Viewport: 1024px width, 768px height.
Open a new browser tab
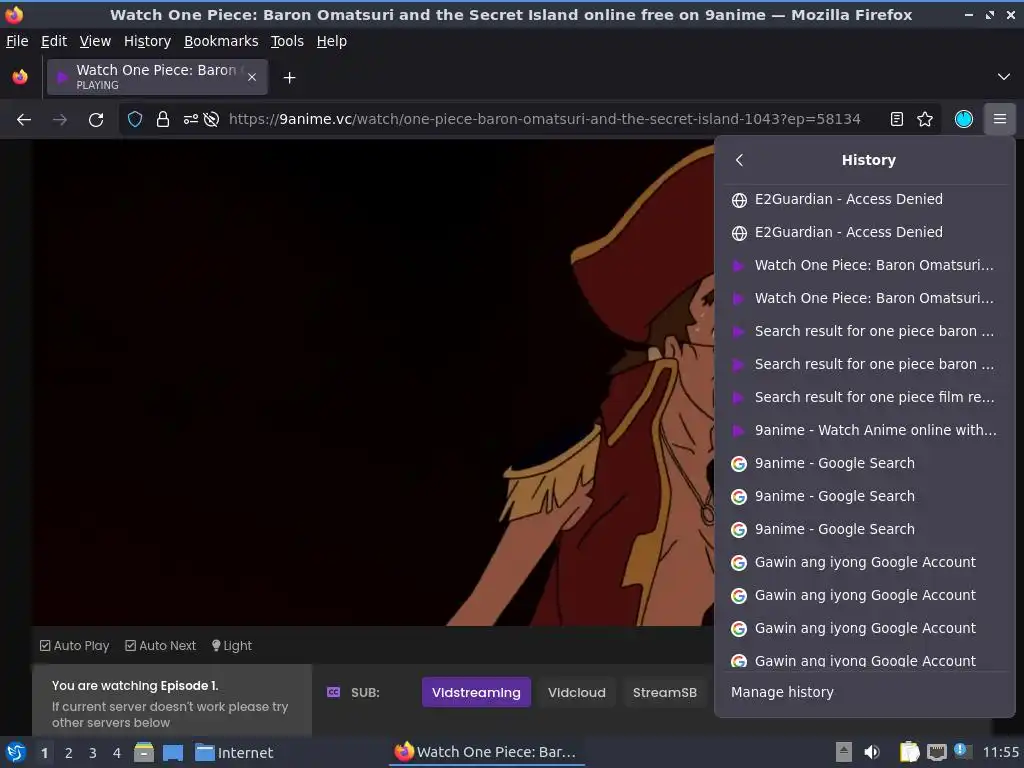[289, 78]
